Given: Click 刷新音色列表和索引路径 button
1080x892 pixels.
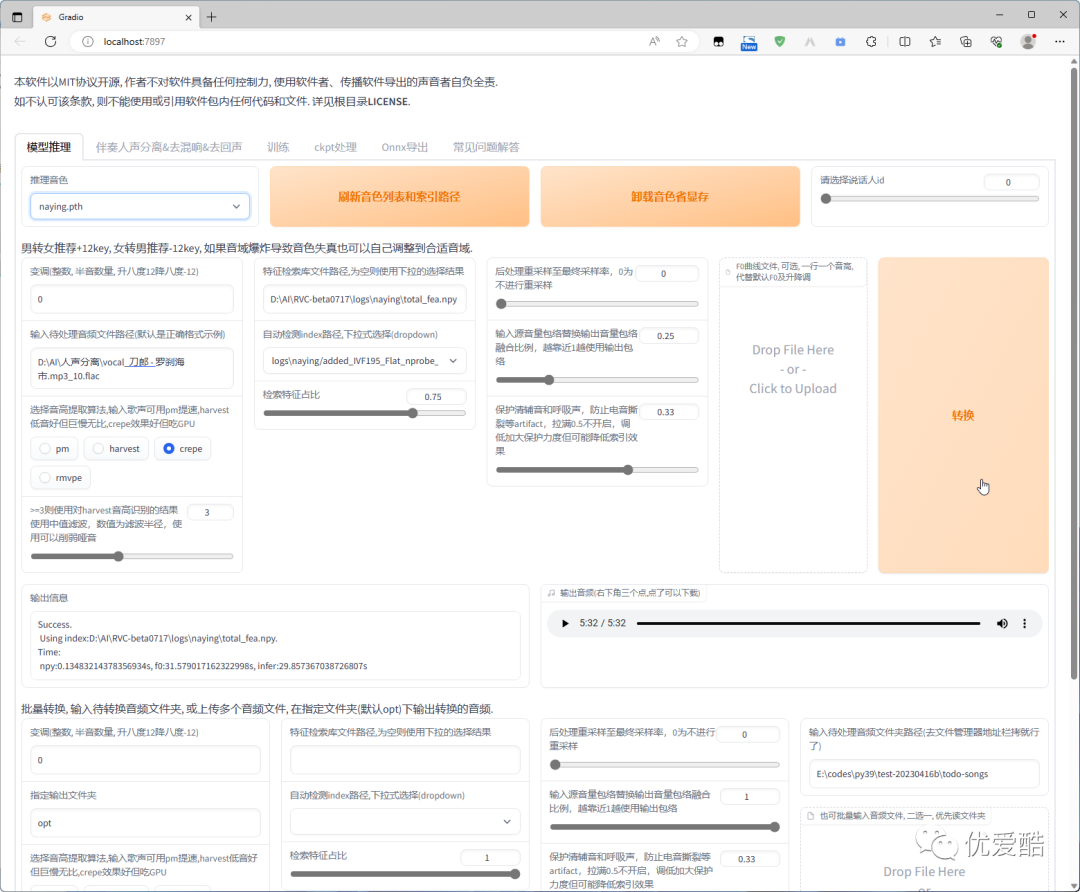Looking at the screenshot, I should click(399, 196).
